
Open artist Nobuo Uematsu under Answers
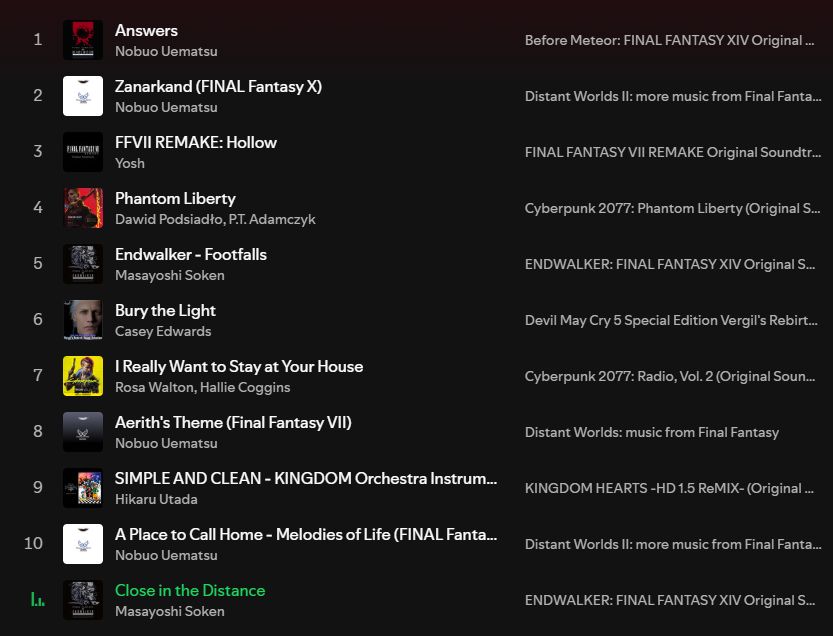[166, 52]
